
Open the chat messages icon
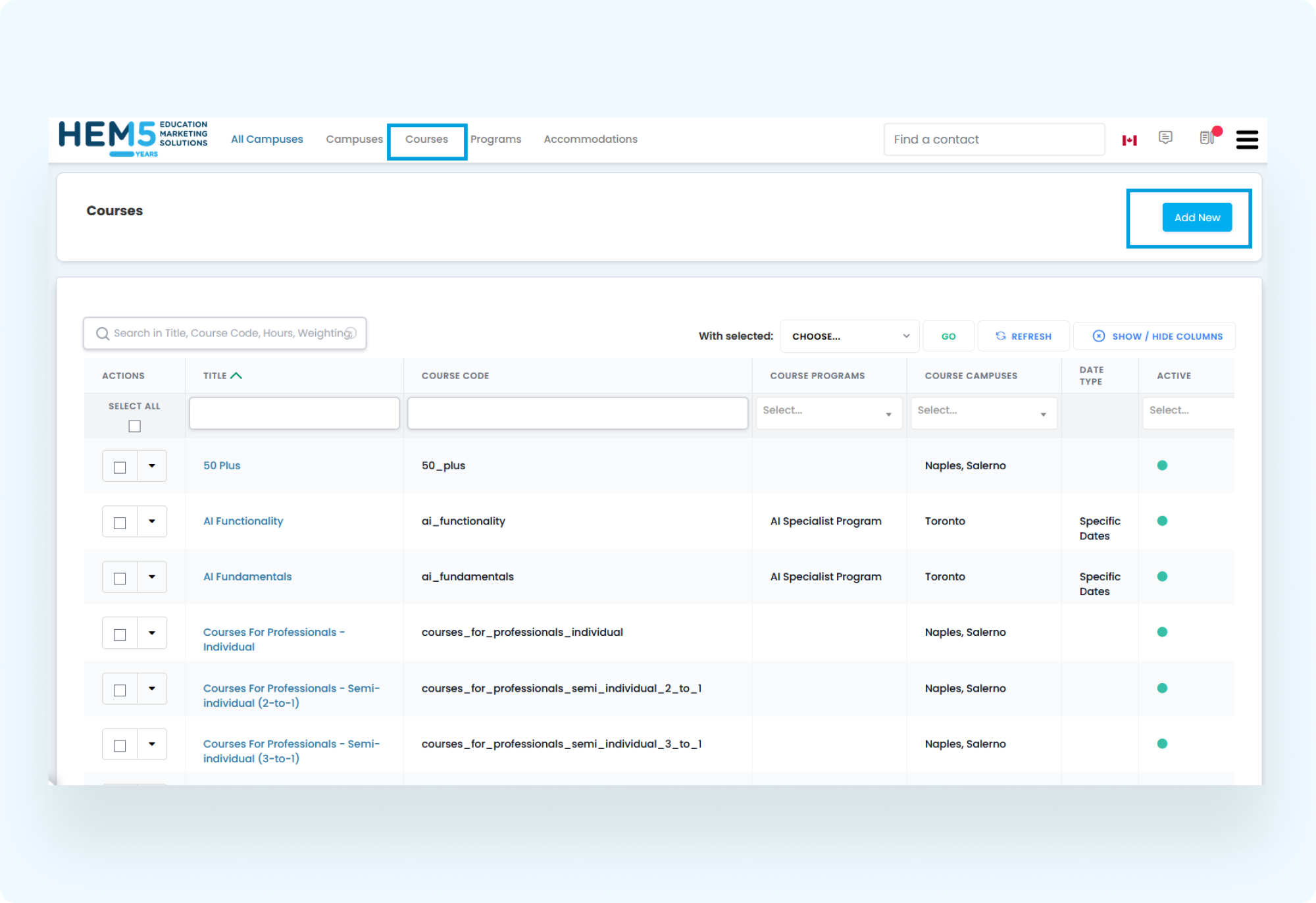(x=1165, y=138)
